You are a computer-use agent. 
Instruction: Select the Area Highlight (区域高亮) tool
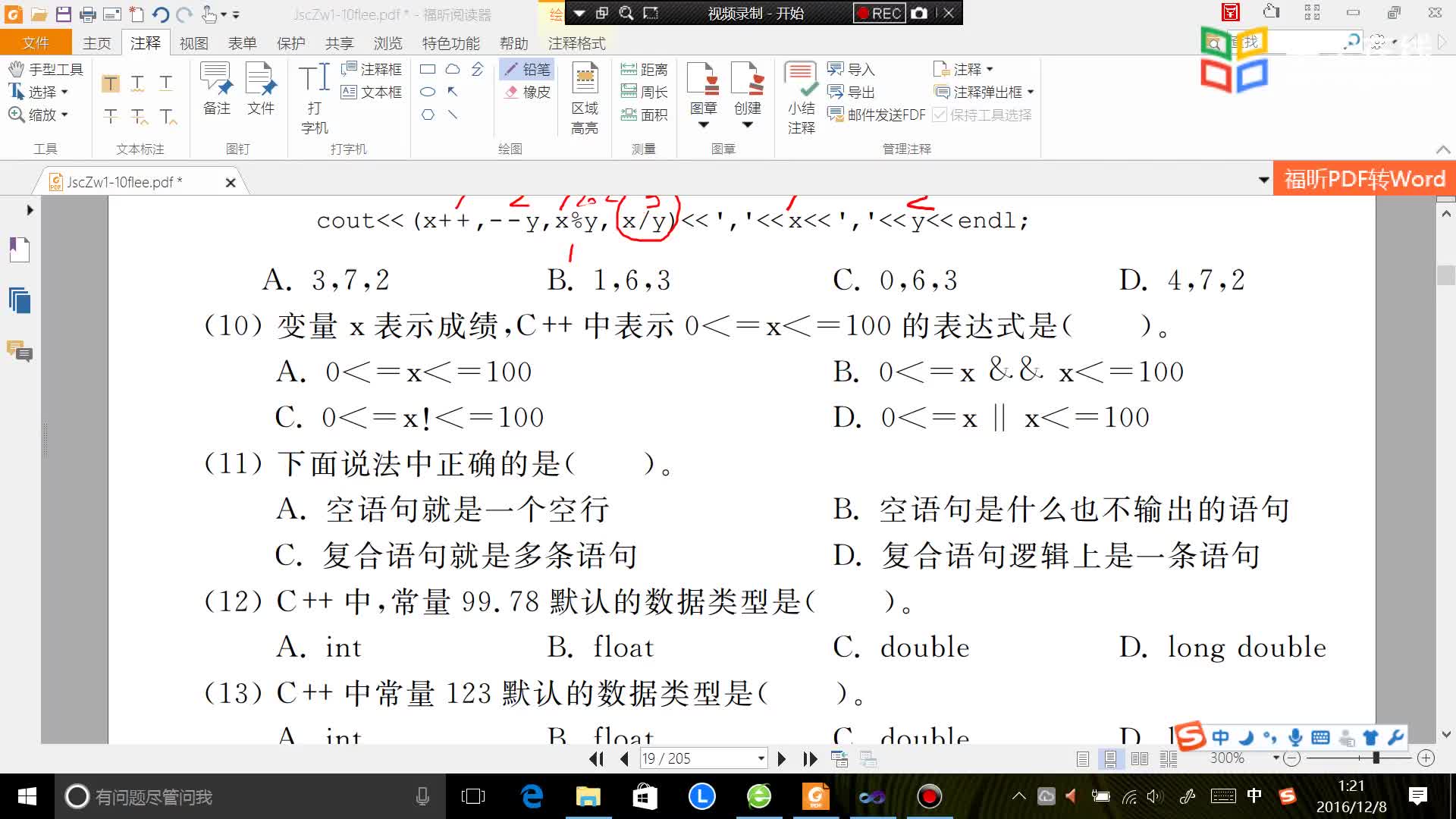pyautogui.click(x=585, y=99)
